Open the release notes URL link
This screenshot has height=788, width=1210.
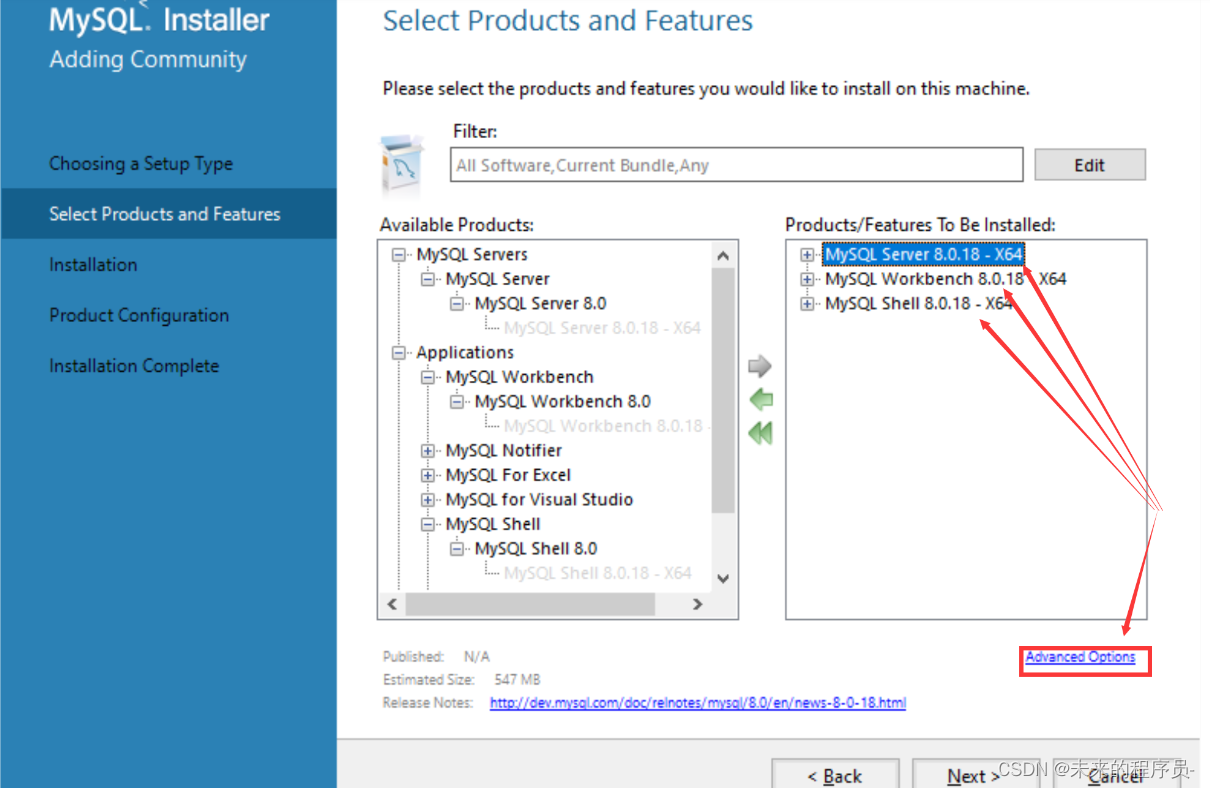698,703
